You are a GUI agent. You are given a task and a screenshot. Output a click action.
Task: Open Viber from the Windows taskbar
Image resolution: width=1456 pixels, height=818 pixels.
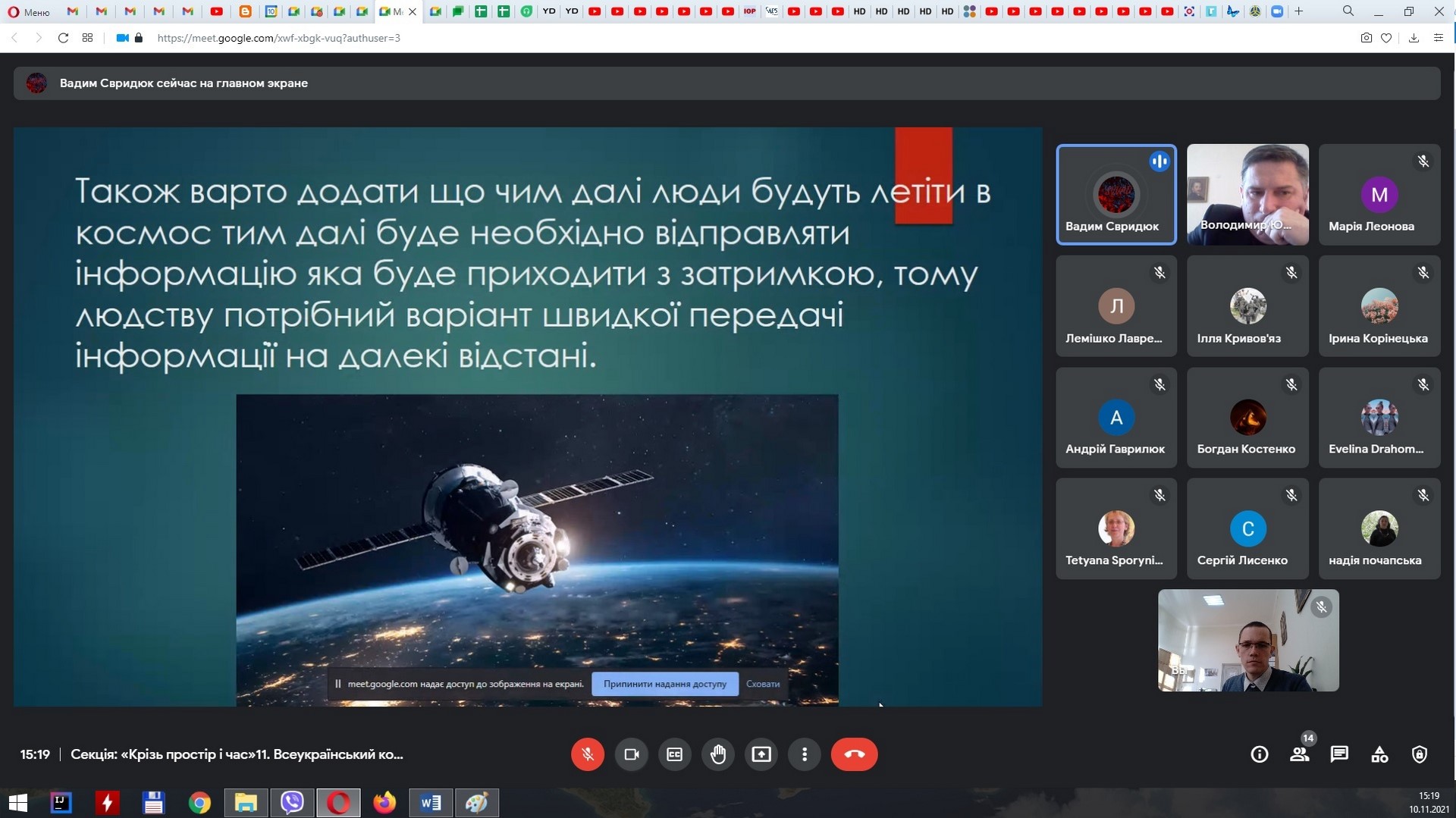point(292,802)
